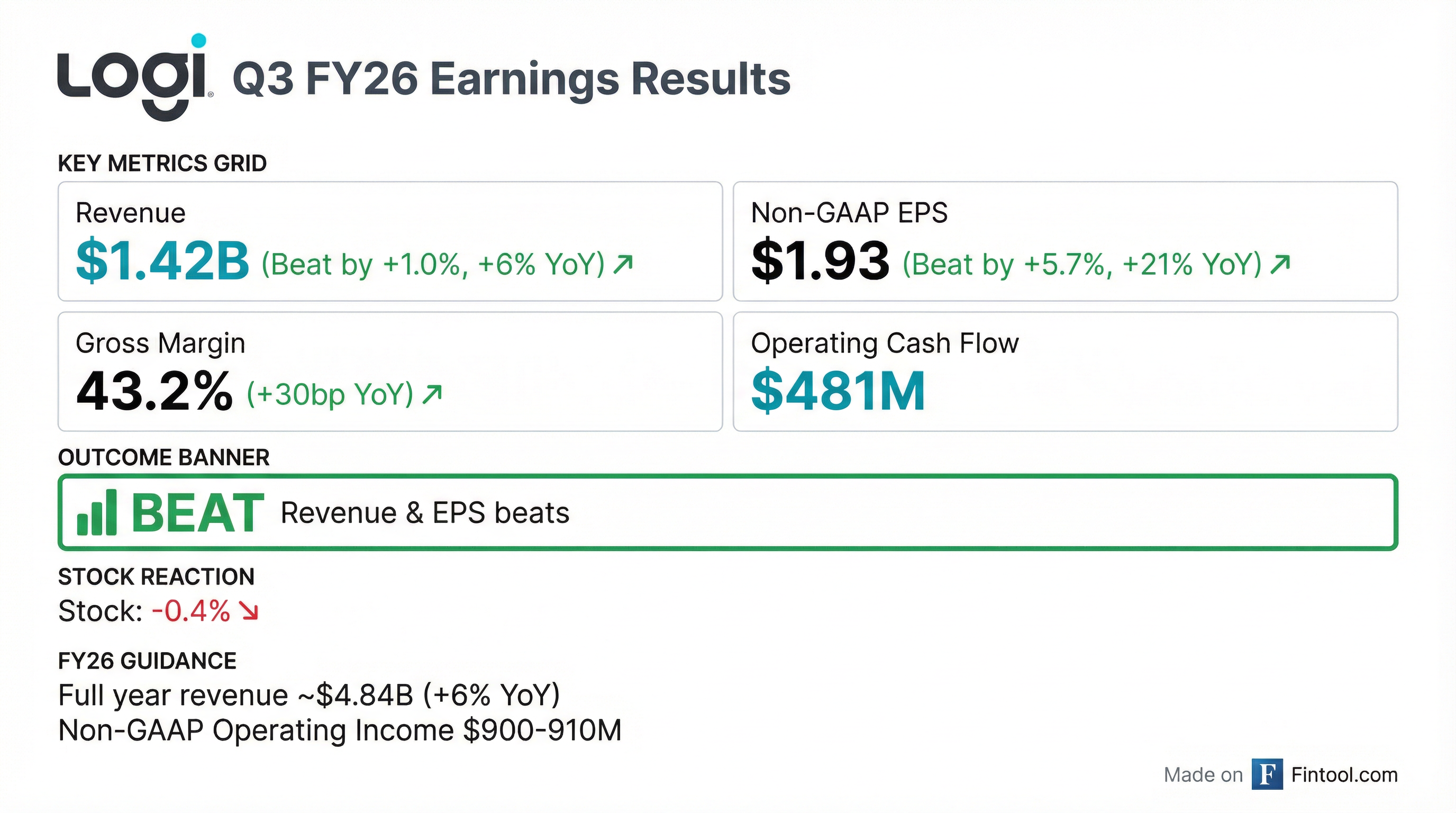Click the green arrow beside Revenue beat
Image resolution: width=1456 pixels, height=813 pixels.
pos(623,264)
